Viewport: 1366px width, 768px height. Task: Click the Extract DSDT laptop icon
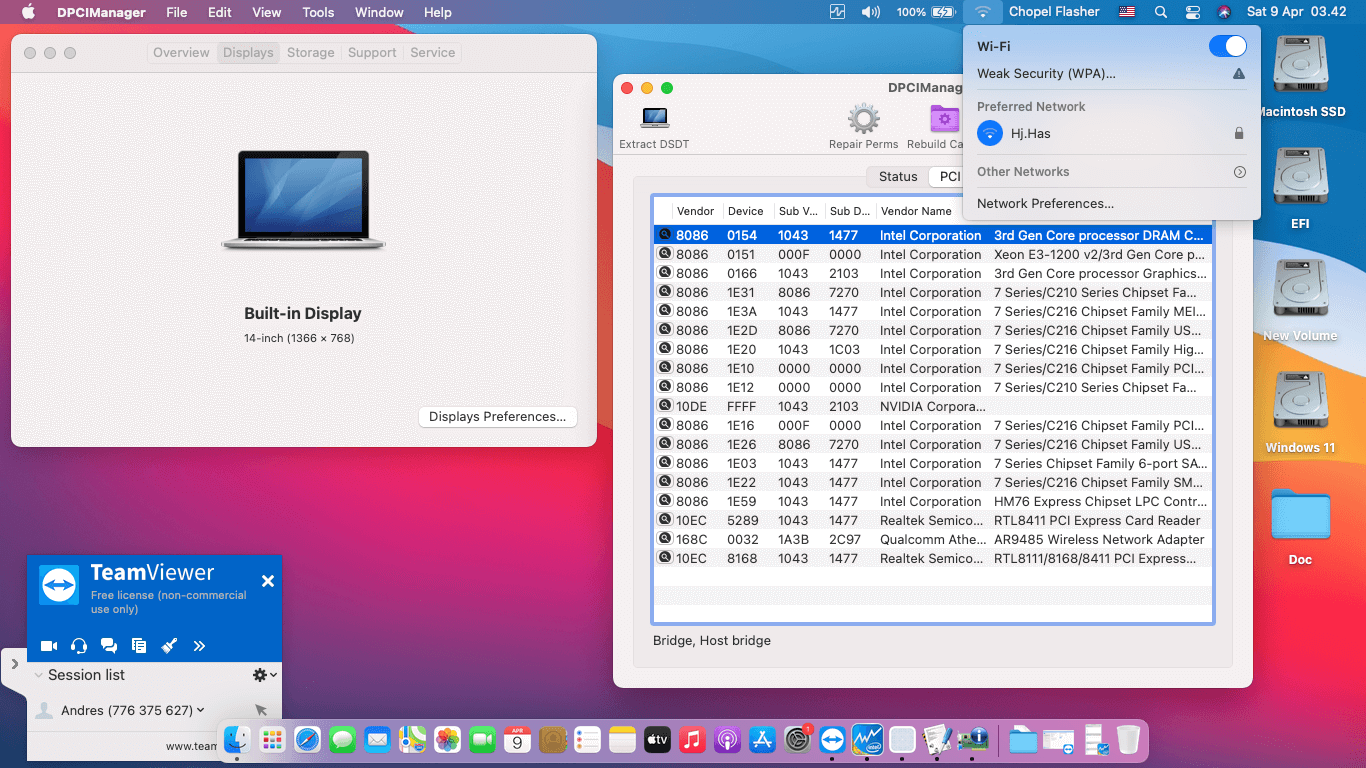[x=654, y=117]
